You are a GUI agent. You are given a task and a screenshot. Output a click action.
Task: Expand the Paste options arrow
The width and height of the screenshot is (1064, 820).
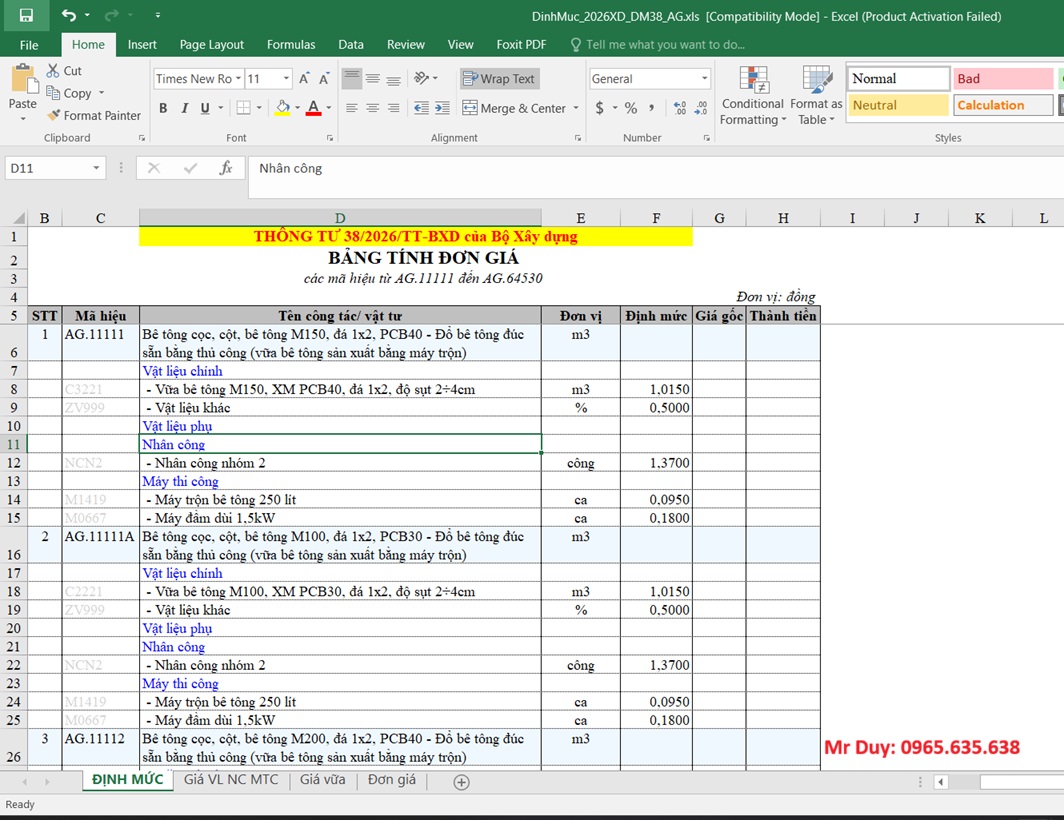click(23, 119)
